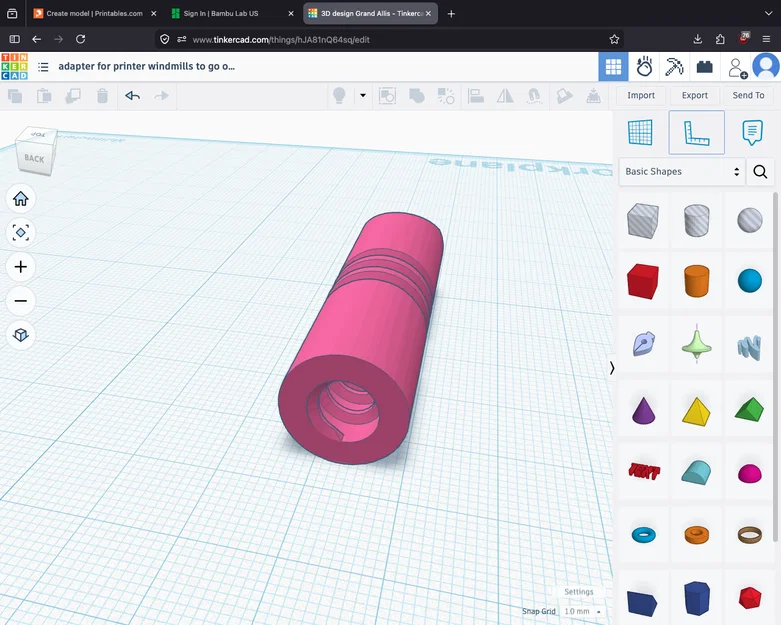The width and height of the screenshot is (781, 625).
Task: Open the Notes tool icon
Action: 752,132
